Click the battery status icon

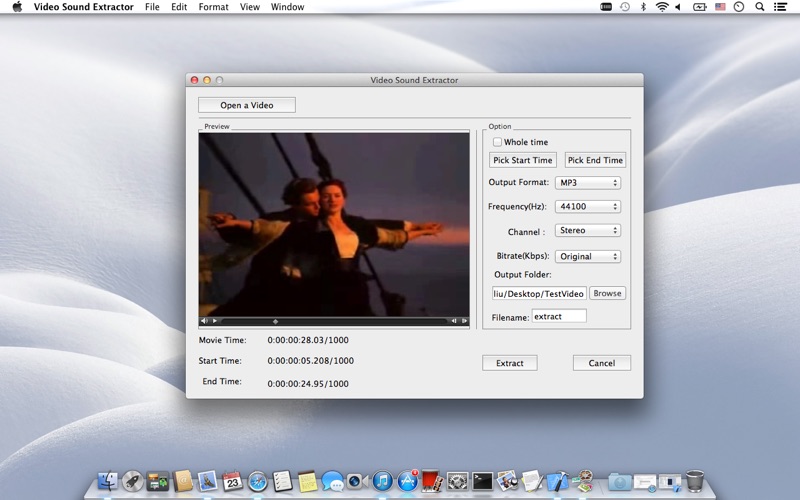pos(699,7)
